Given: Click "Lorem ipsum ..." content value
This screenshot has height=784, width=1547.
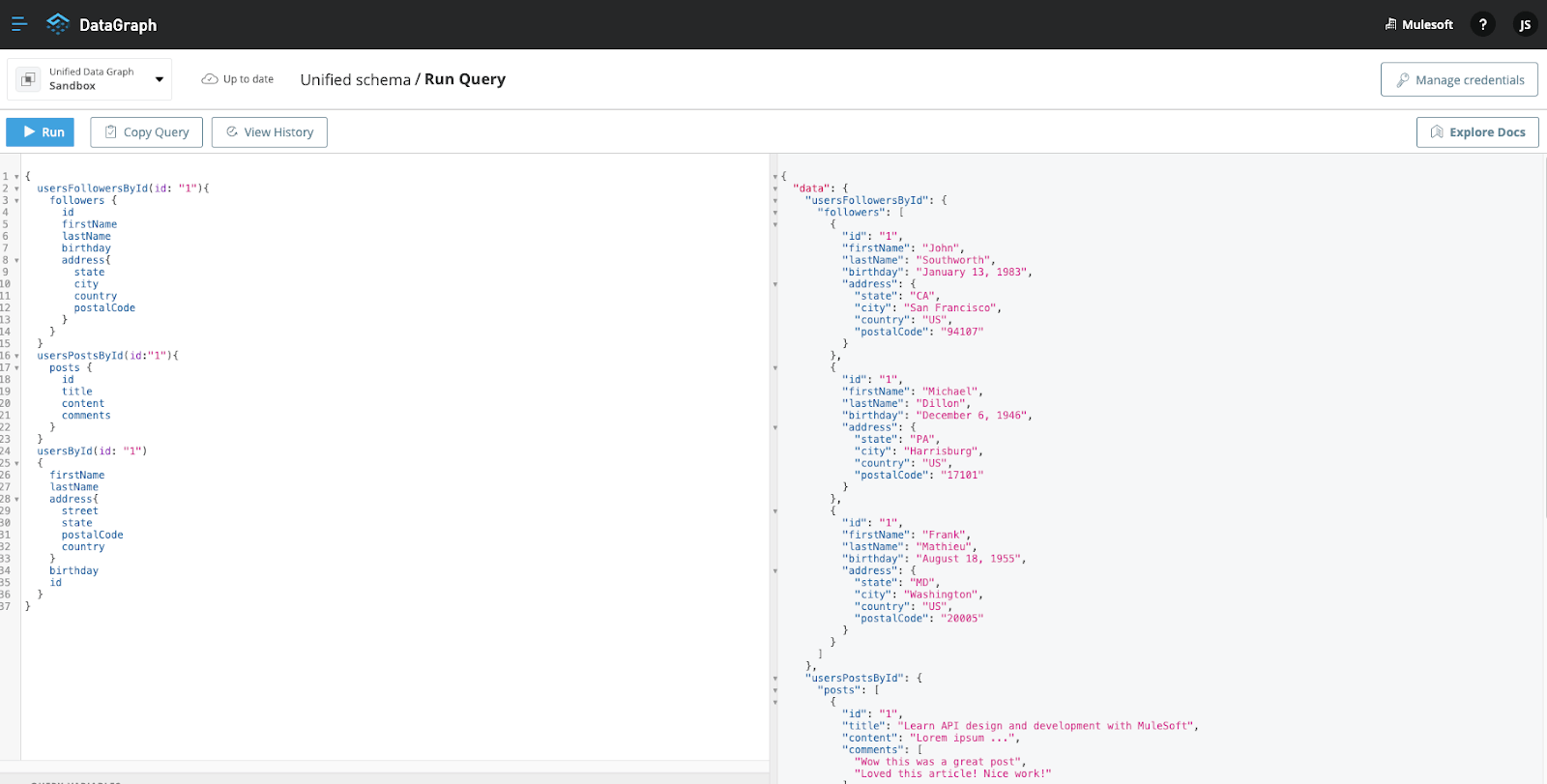Looking at the screenshot, I should (x=962, y=739).
